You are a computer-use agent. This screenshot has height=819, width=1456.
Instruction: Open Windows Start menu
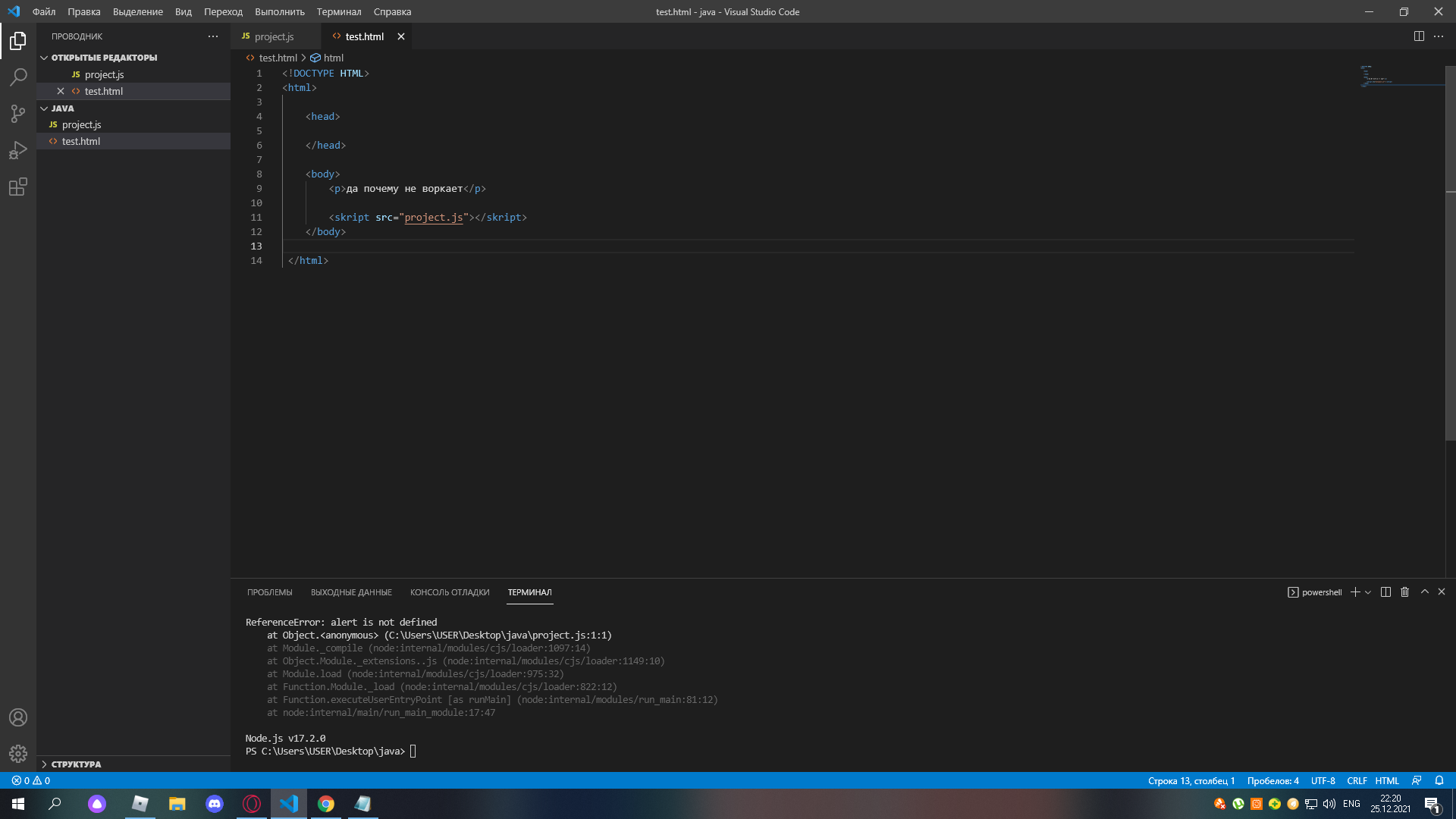point(18,804)
